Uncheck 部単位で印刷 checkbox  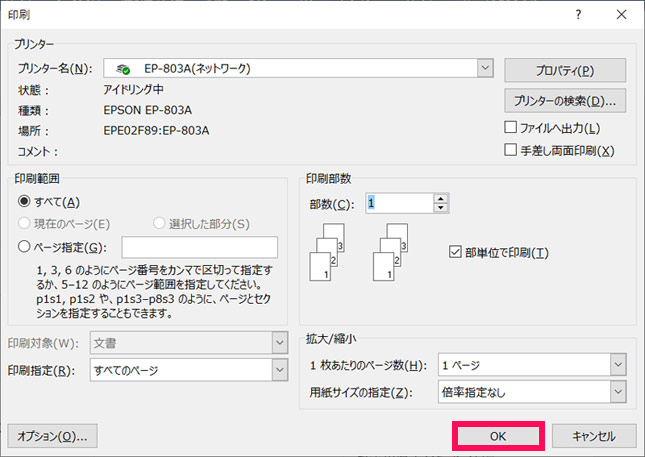(x=456, y=252)
